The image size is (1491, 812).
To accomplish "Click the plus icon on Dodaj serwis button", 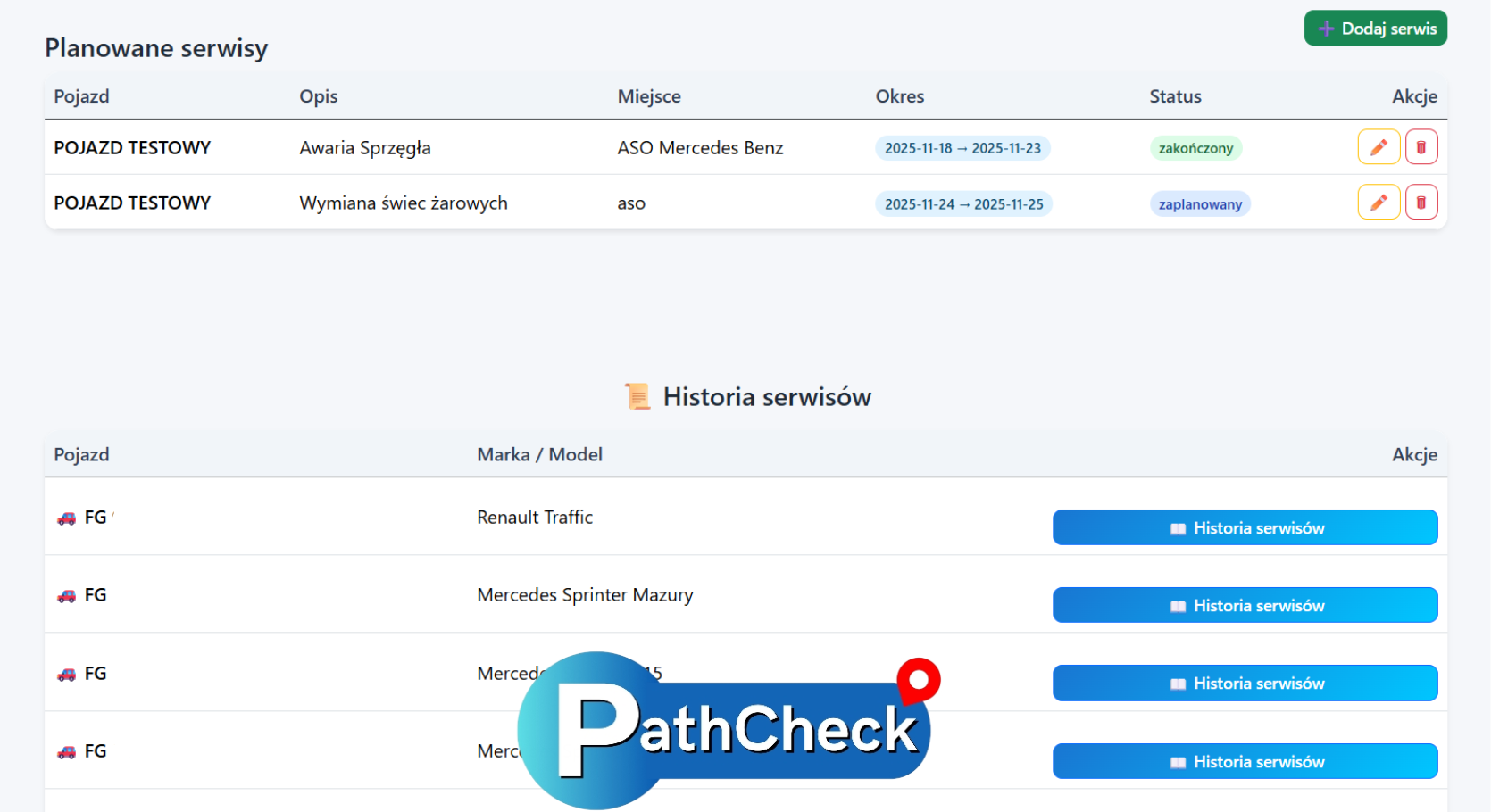I will click(1325, 28).
